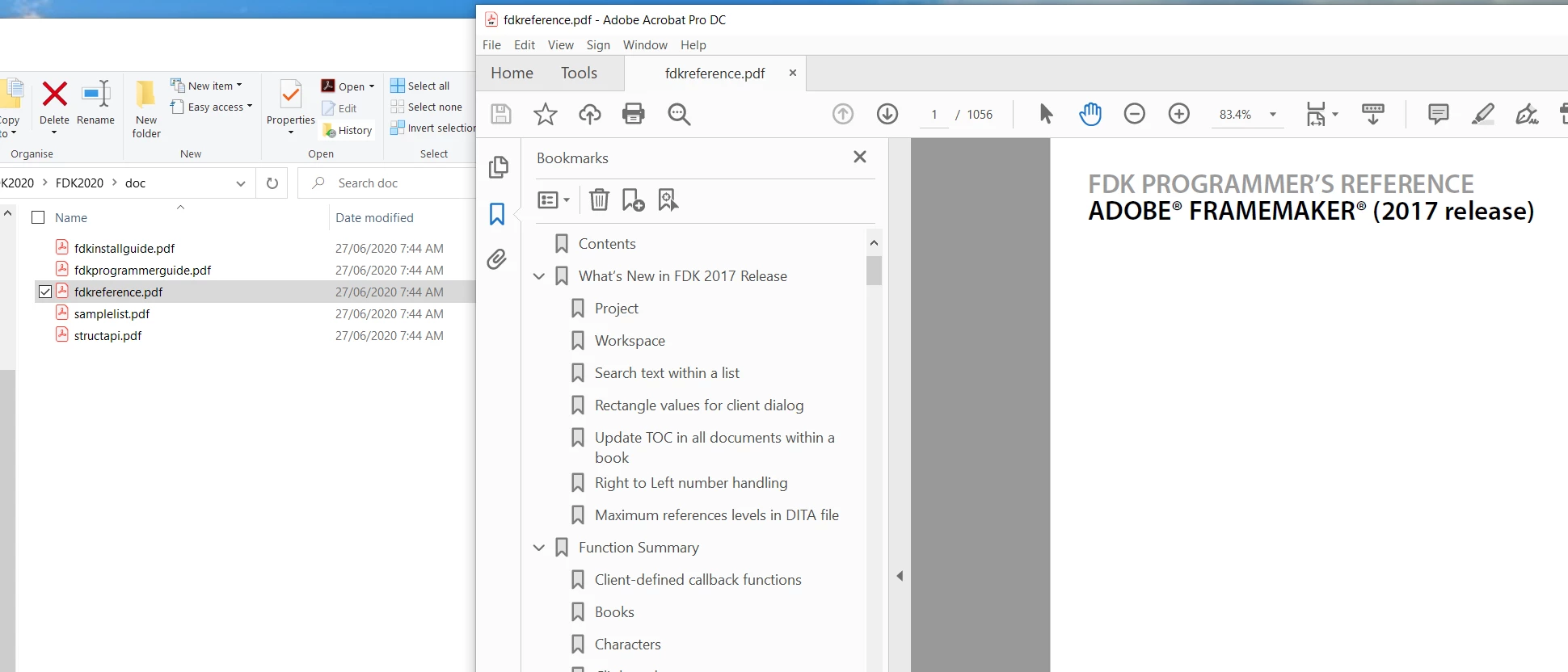Open the Easy access dropdown in Explorer

[x=211, y=107]
